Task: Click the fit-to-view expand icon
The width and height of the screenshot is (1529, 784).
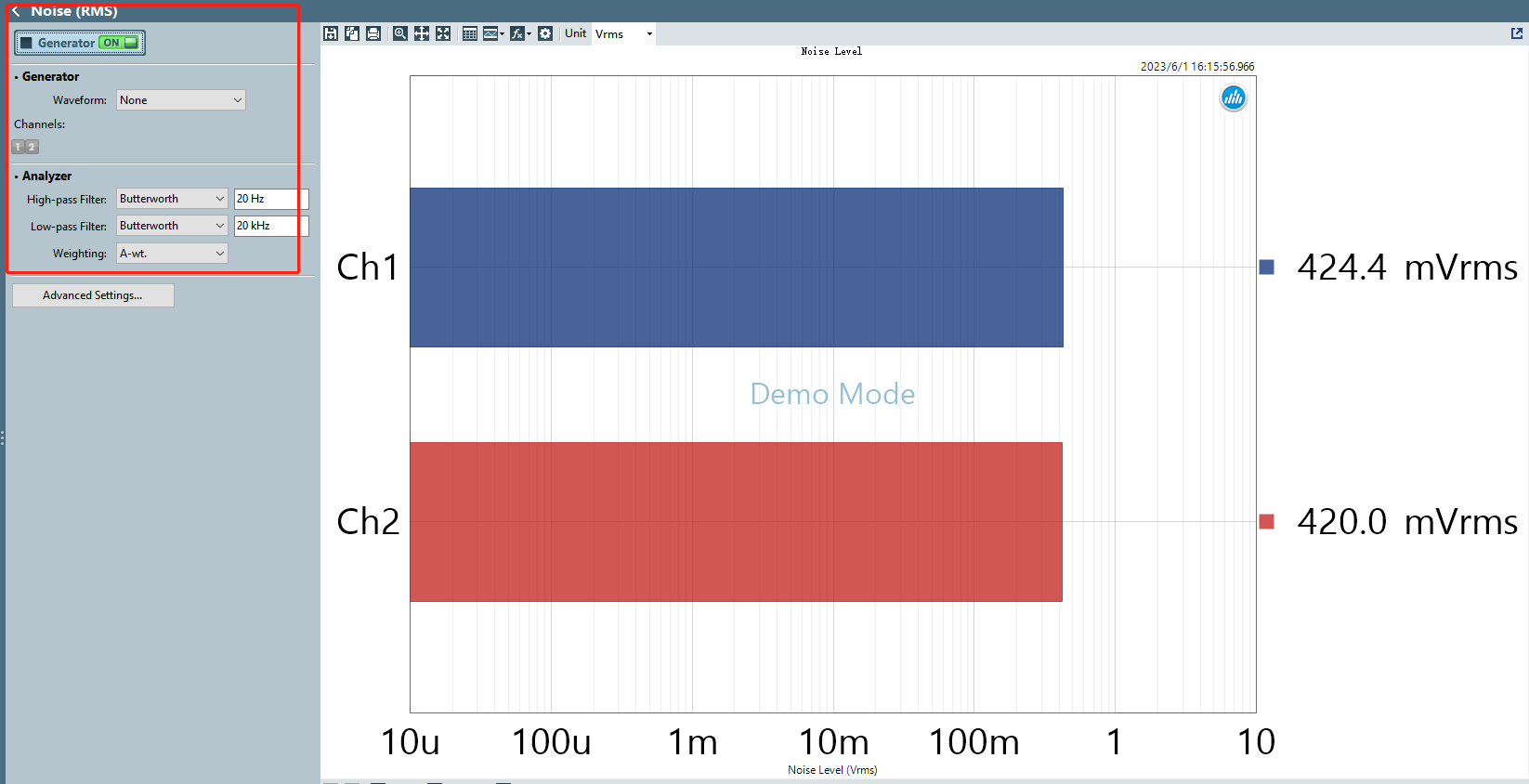Action: tap(443, 33)
